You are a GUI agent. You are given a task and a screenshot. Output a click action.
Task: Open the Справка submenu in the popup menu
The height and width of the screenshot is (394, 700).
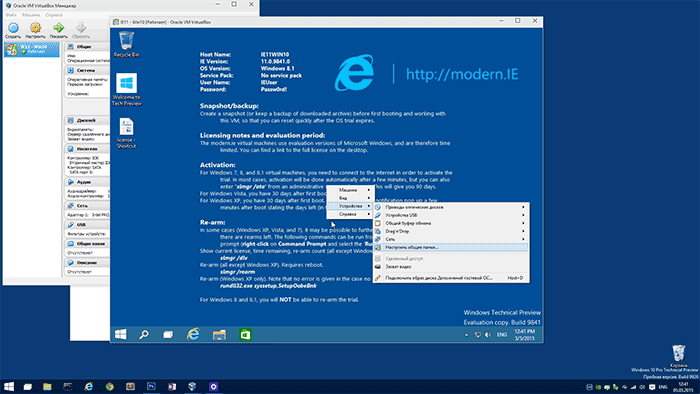(350, 214)
